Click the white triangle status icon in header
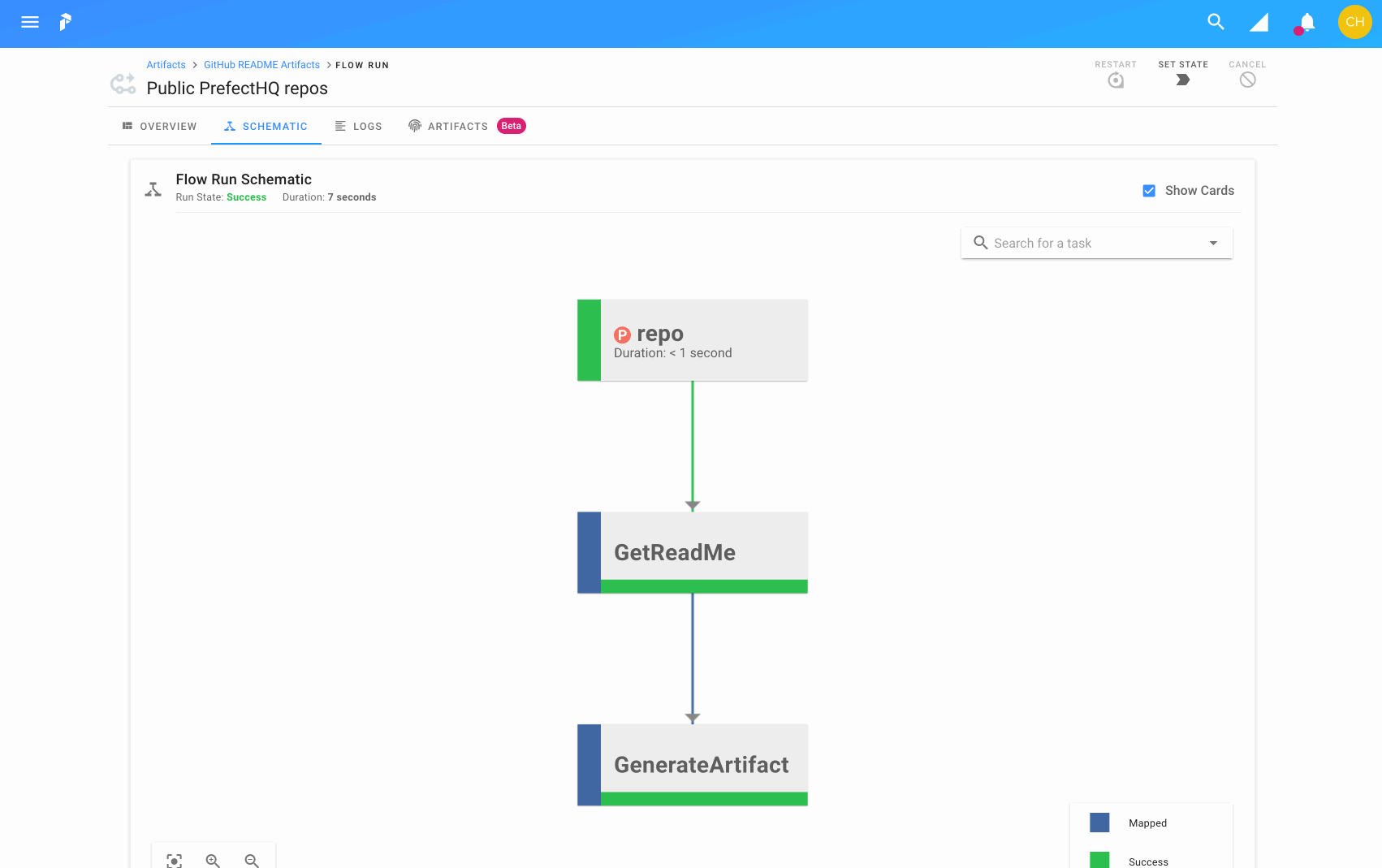 pyautogui.click(x=1259, y=22)
